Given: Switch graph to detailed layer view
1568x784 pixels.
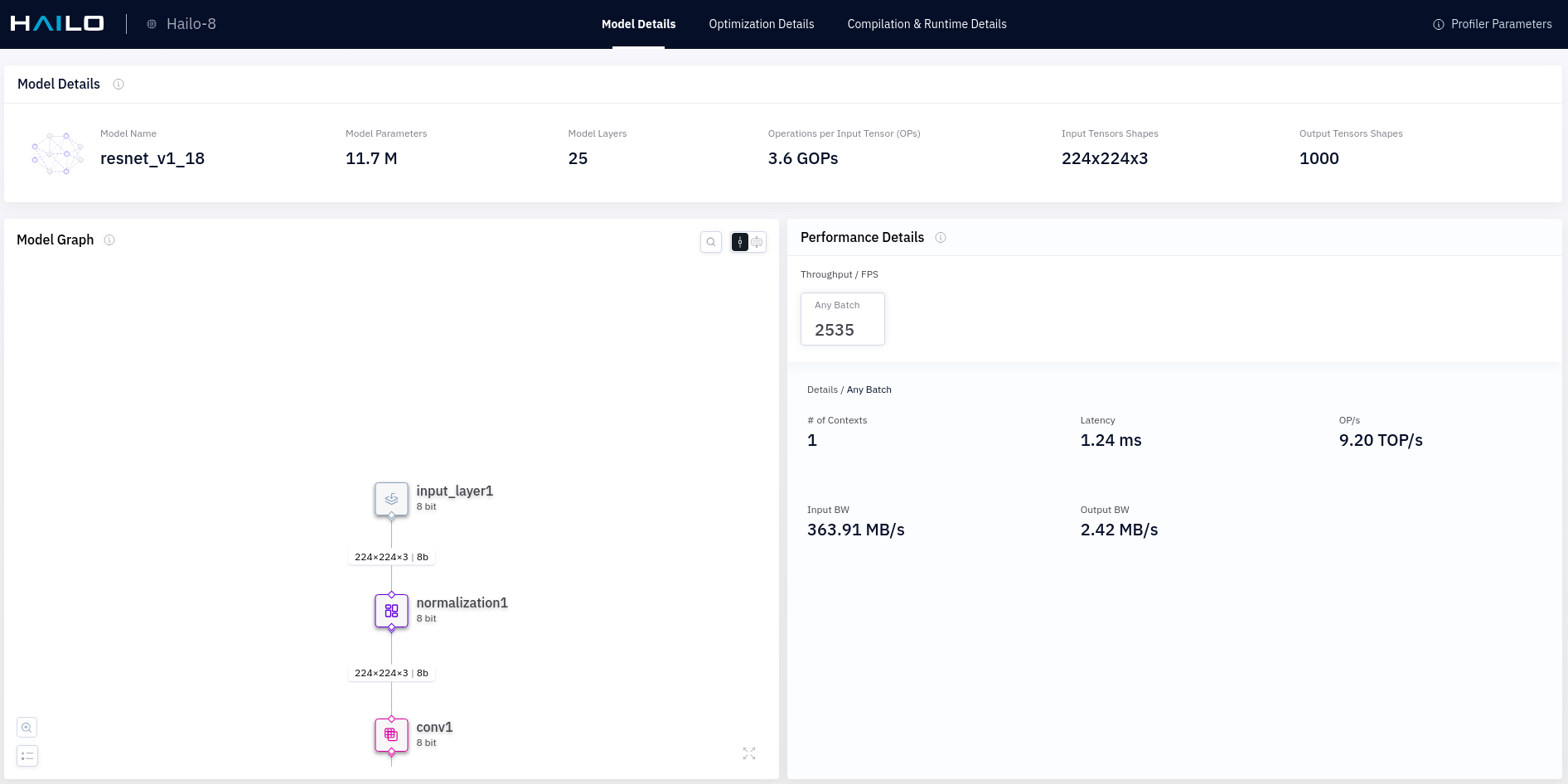Looking at the screenshot, I should point(757,242).
